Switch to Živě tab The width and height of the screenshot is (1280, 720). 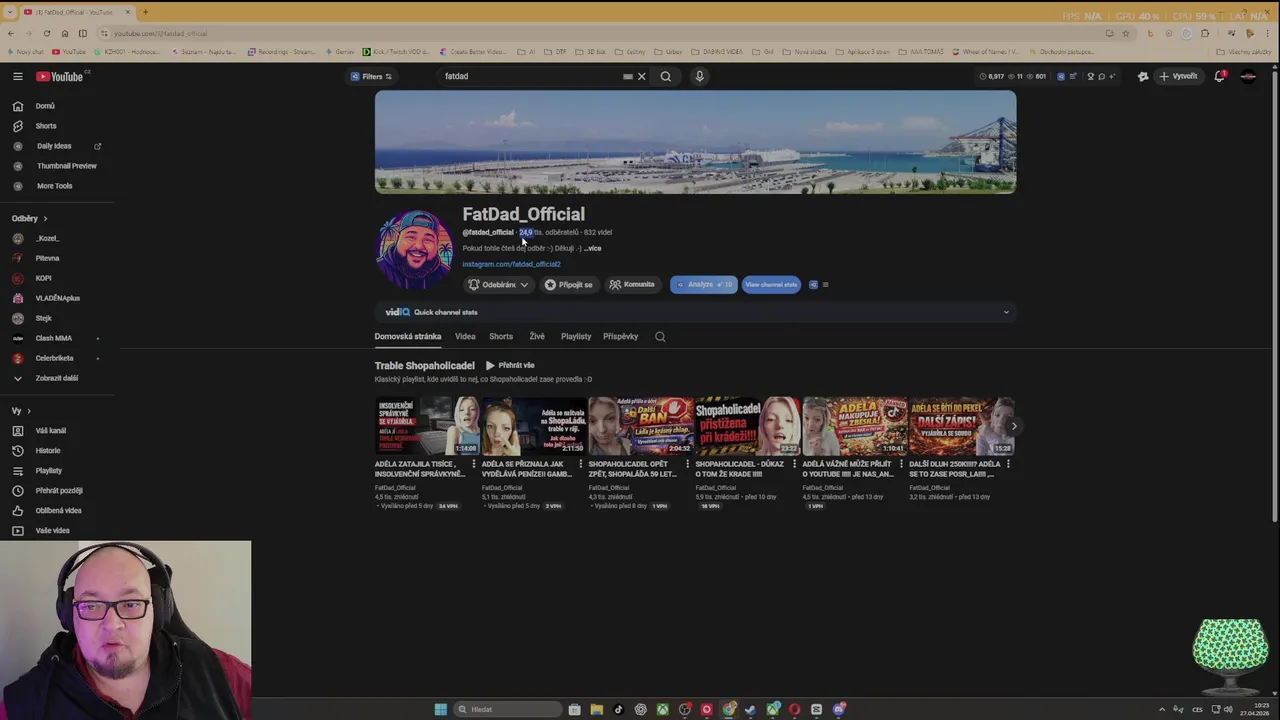tap(537, 337)
